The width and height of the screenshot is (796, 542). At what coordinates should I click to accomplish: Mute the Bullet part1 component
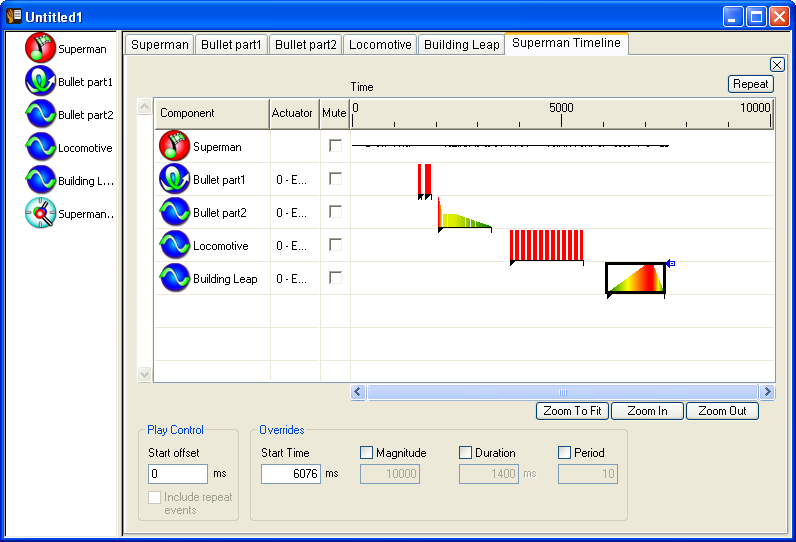[336, 179]
